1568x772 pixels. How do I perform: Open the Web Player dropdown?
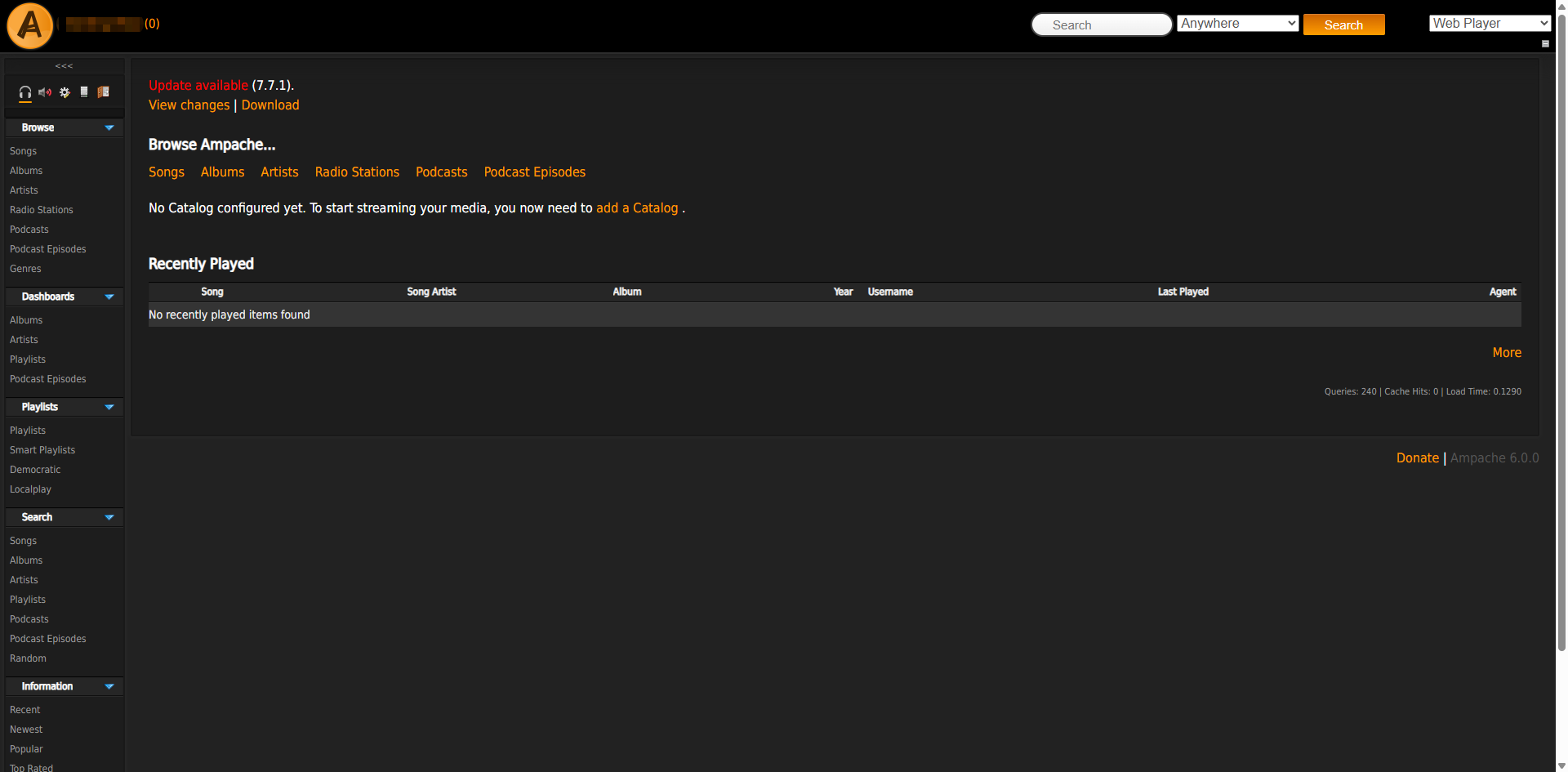tap(1490, 24)
